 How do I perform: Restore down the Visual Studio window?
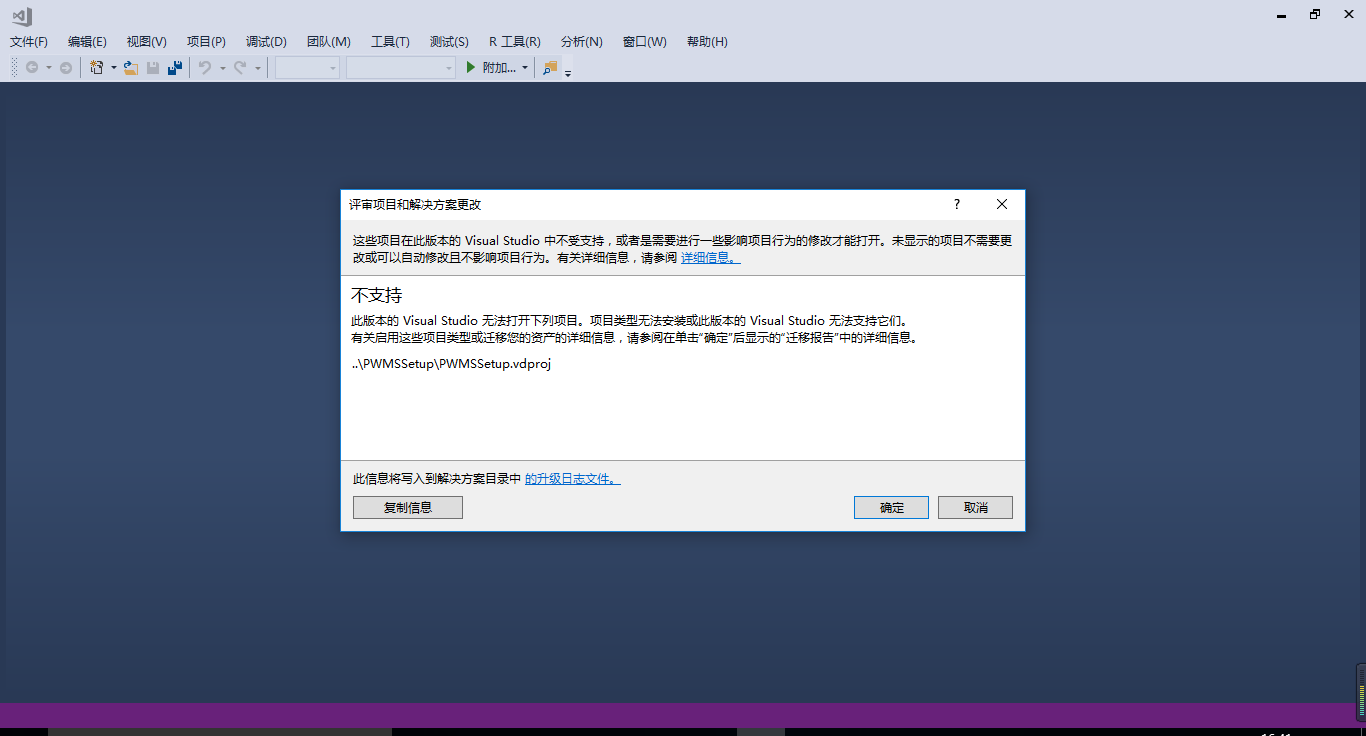click(x=1315, y=15)
